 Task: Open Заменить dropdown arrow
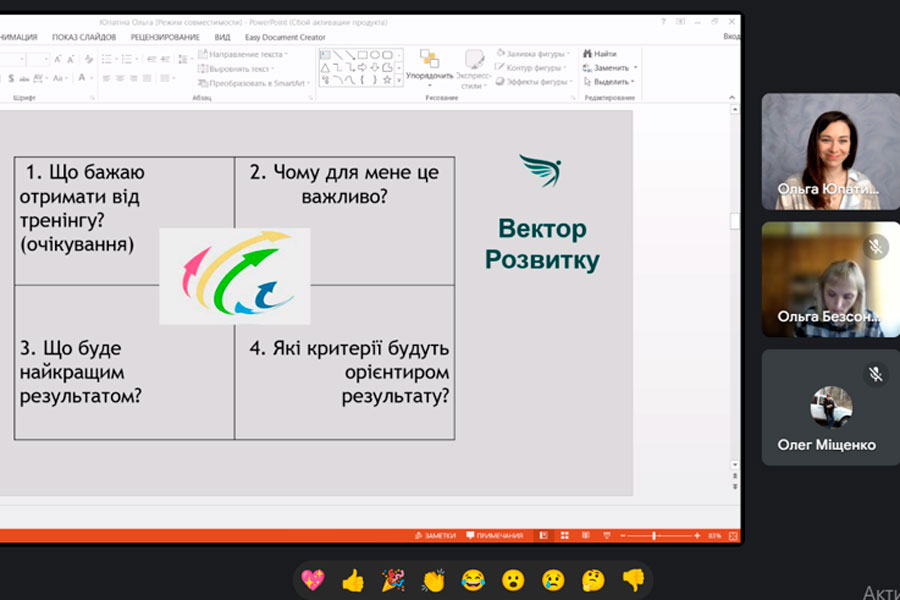point(635,68)
